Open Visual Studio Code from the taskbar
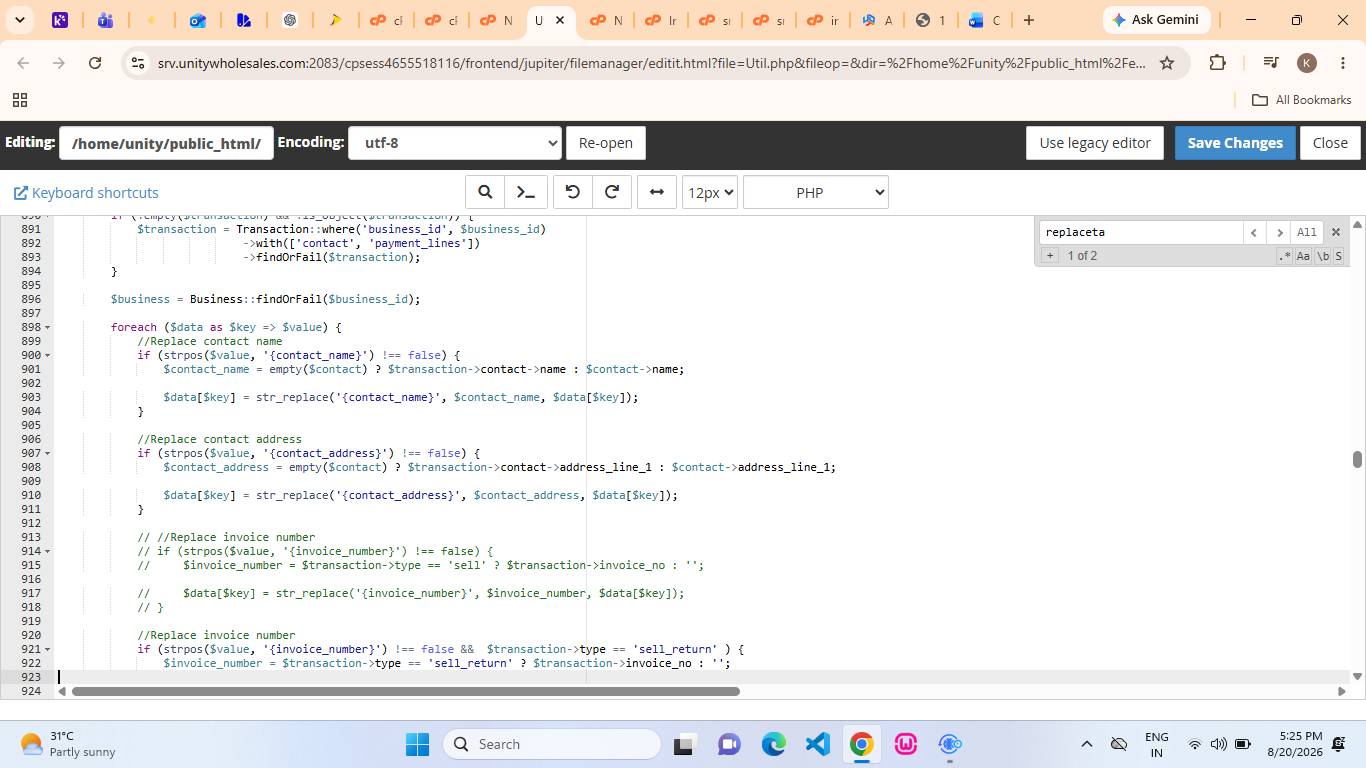This screenshot has width=1366, height=768. [x=818, y=744]
